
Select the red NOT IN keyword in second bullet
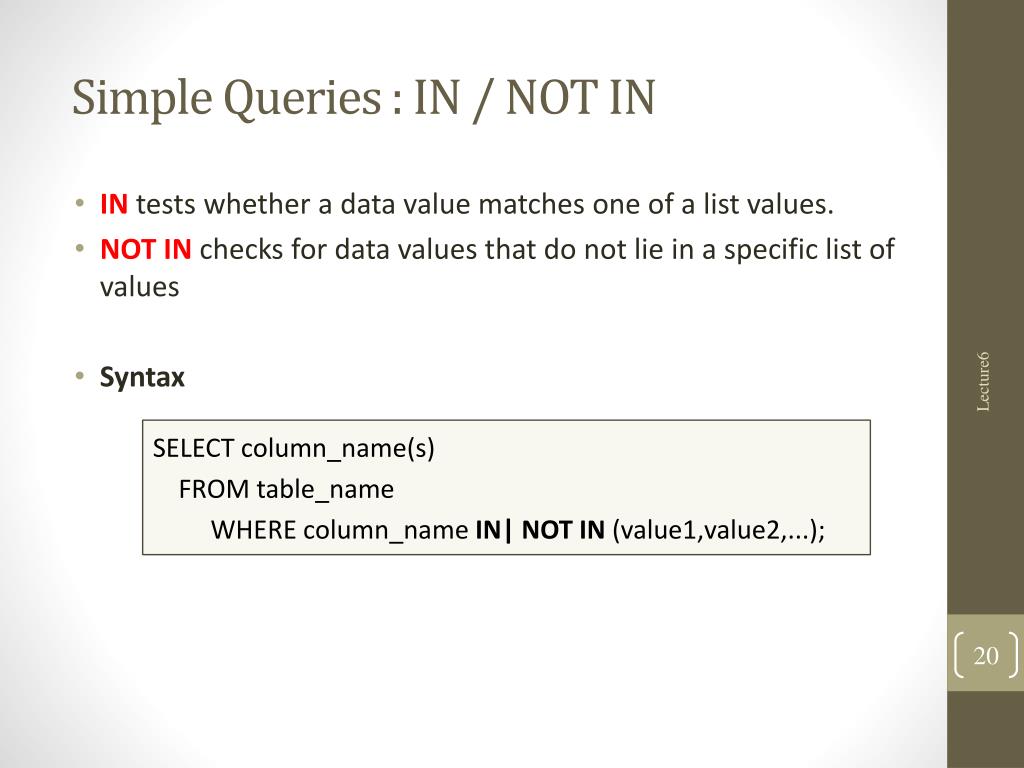pyautogui.click(x=146, y=249)
